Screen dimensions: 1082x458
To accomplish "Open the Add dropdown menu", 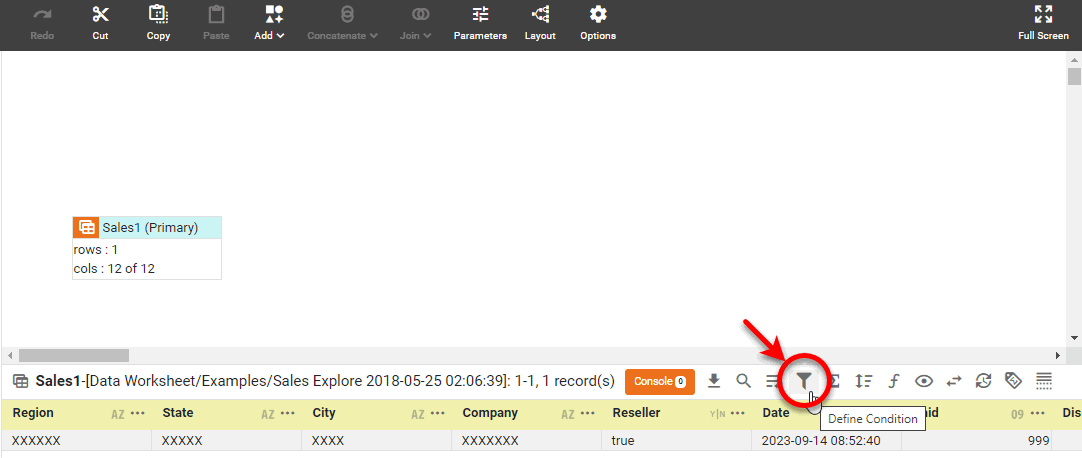I will pyautogui.click(x=270, y=22).
